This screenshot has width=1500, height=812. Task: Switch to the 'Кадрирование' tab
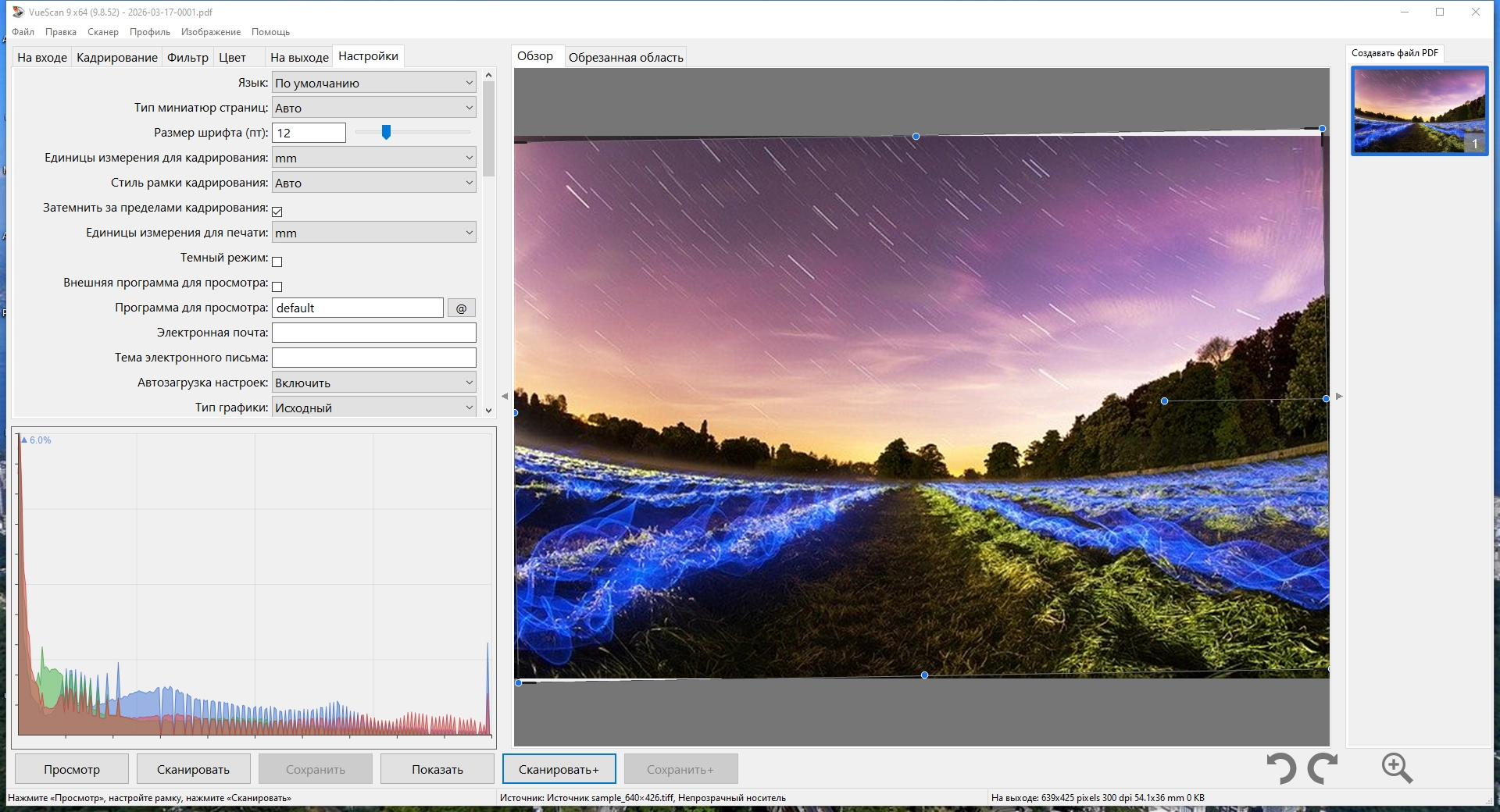[117, 57]
